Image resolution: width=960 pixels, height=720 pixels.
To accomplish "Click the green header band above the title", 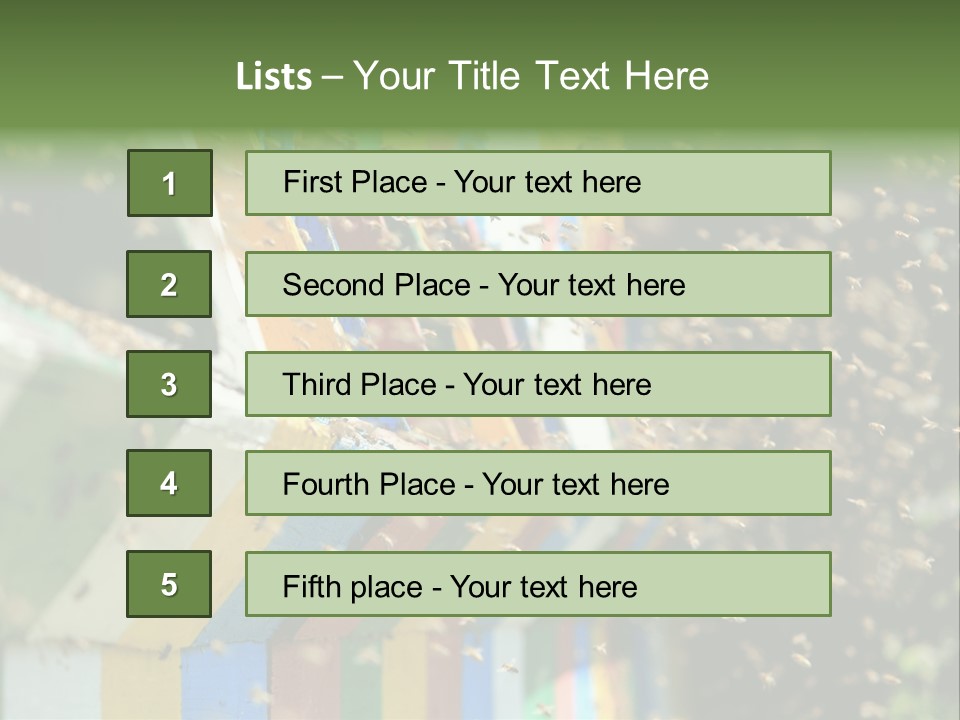I will coord(480,24).
